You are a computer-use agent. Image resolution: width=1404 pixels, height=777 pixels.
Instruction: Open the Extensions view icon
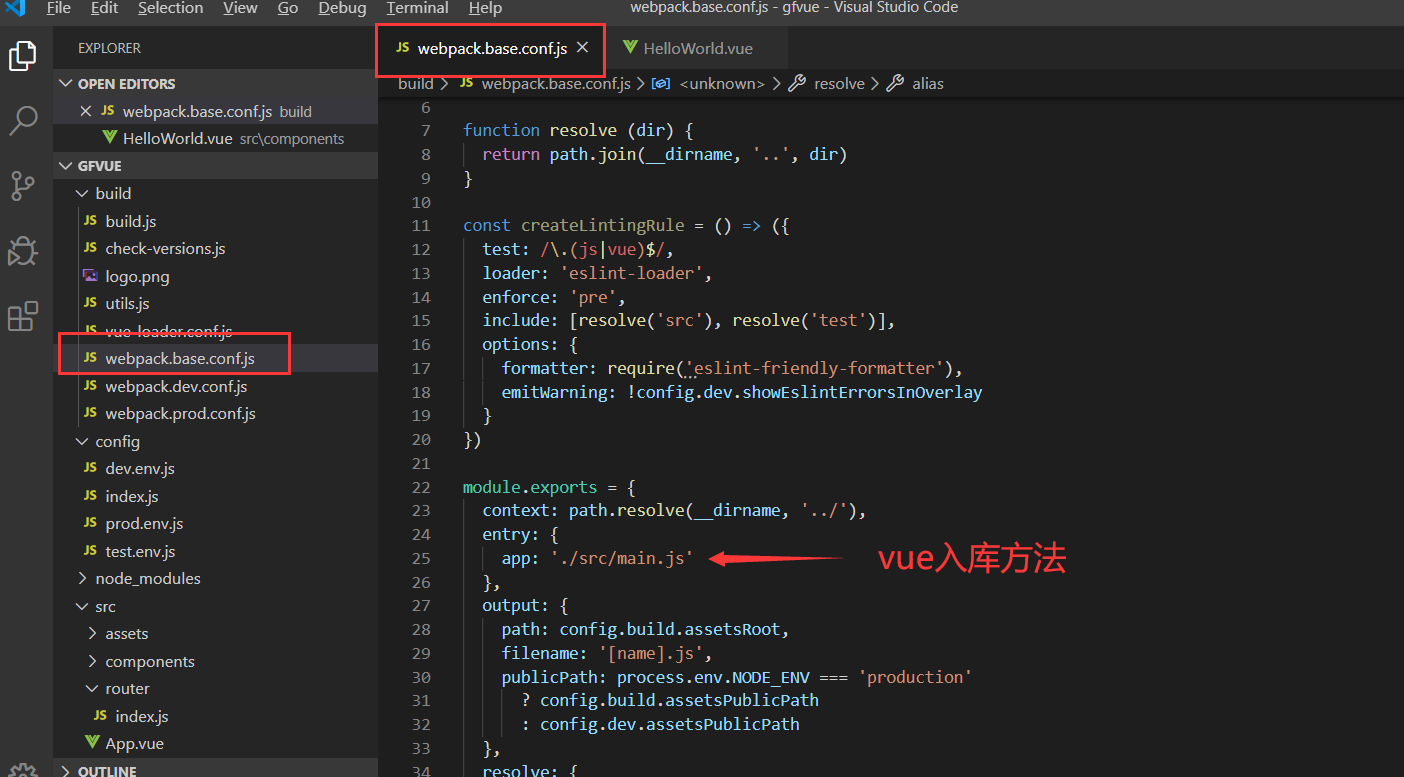click(23, 316)
